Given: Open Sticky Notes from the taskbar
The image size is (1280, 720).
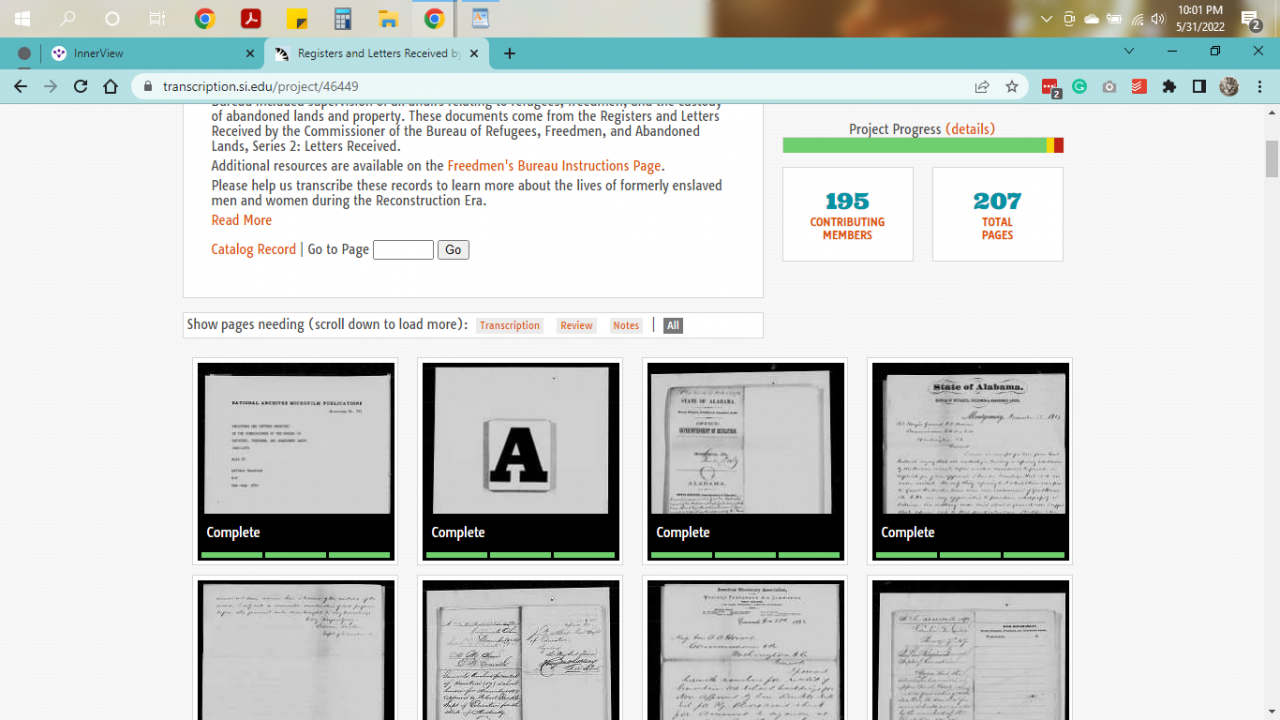Looking at the screenshot, I should pos(297,18).
